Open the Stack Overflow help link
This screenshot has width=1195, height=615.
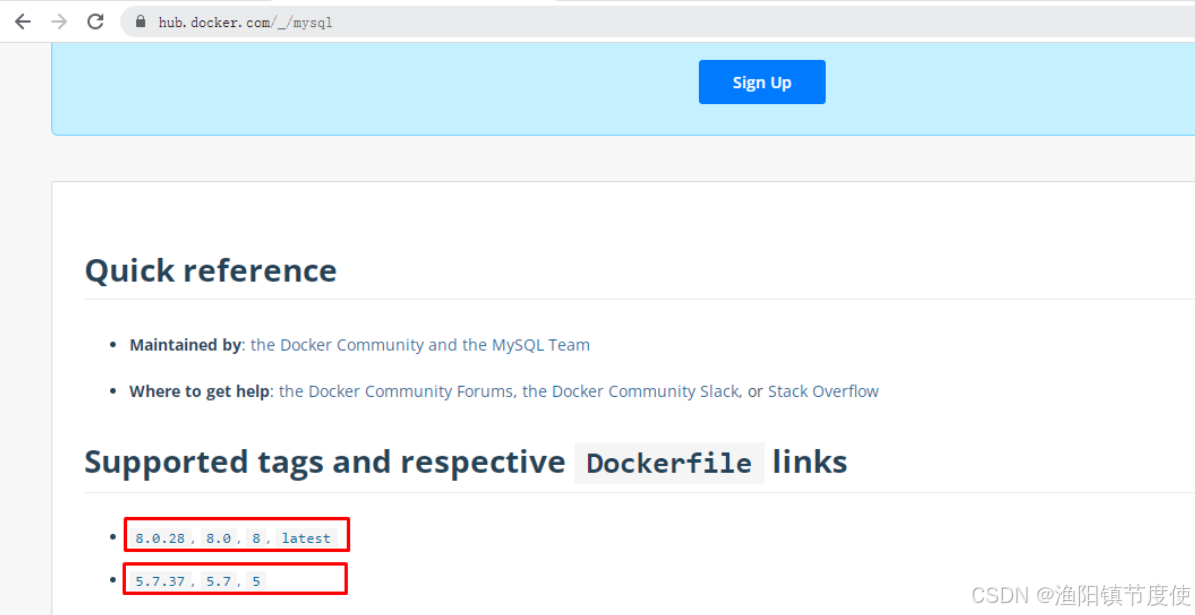pos(823,392)
